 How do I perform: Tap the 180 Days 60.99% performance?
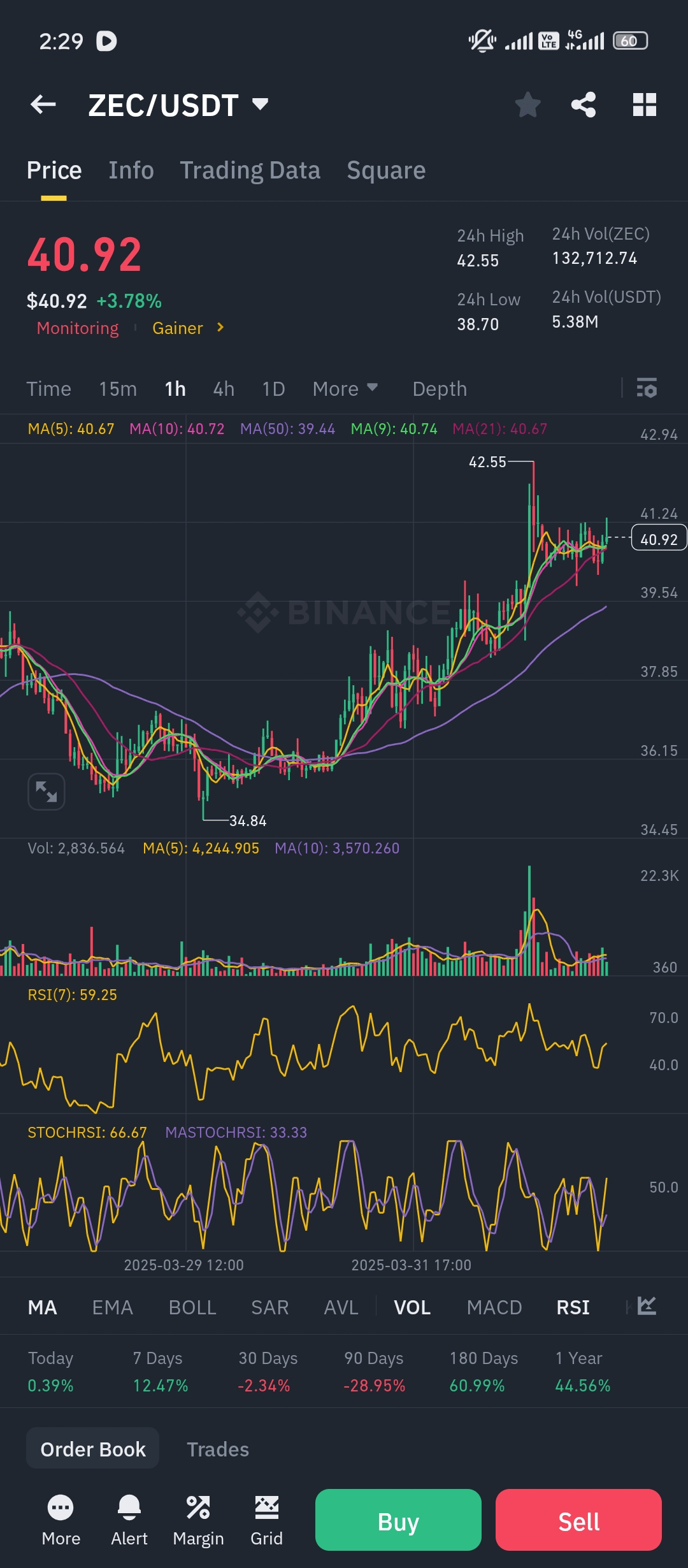tap(484, 1371)
